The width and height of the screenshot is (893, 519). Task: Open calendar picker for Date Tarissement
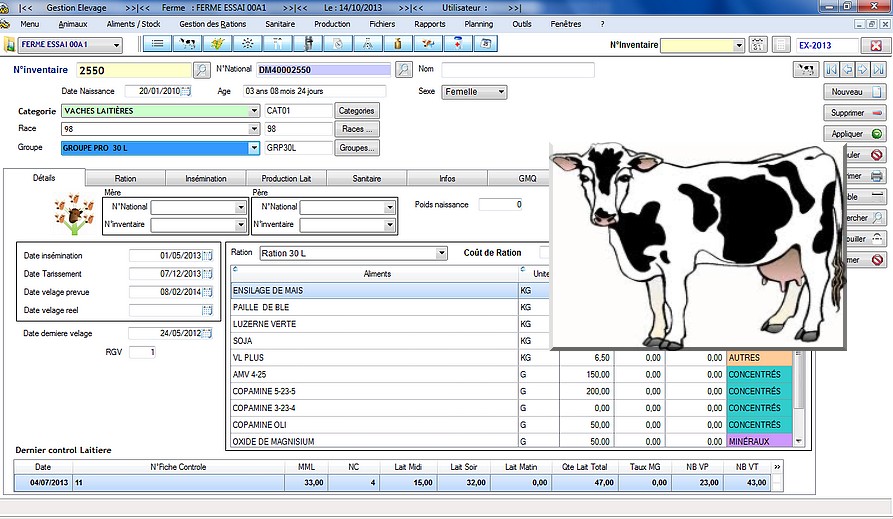pos(208,273)
